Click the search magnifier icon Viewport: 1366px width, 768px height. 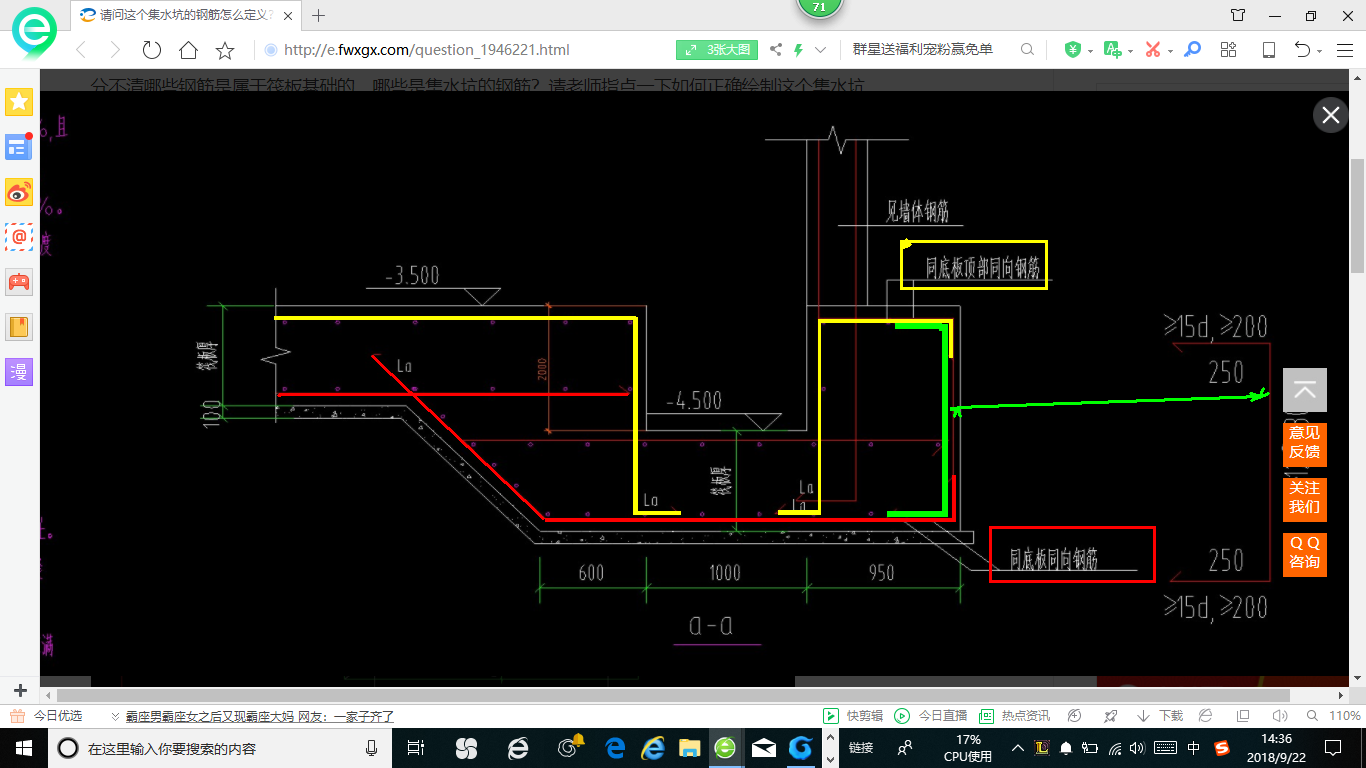pyautogui.click(x=1027, y=50)
